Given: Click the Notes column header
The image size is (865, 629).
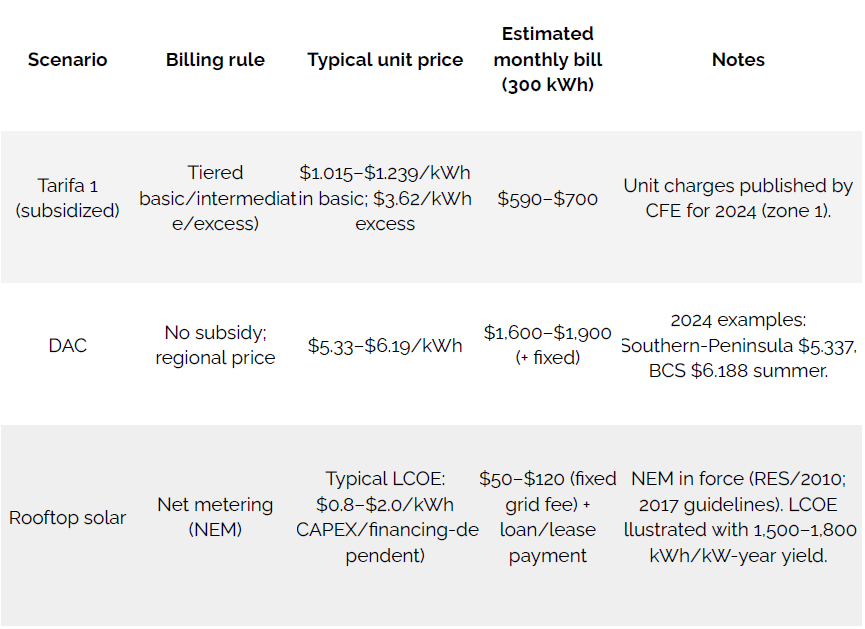Looking at the screenshot, I should point(738,60).
